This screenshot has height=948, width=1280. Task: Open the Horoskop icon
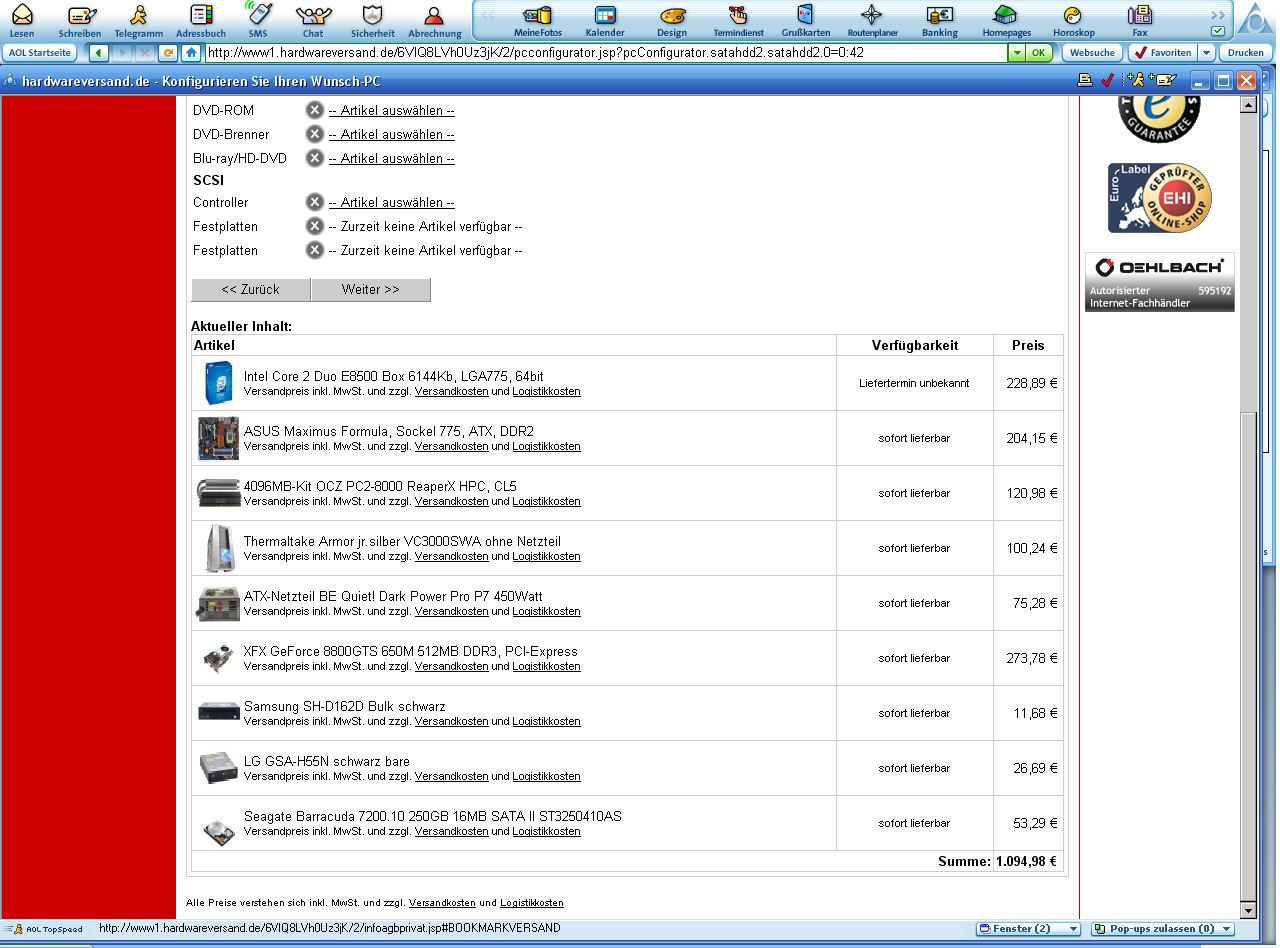1073,19
